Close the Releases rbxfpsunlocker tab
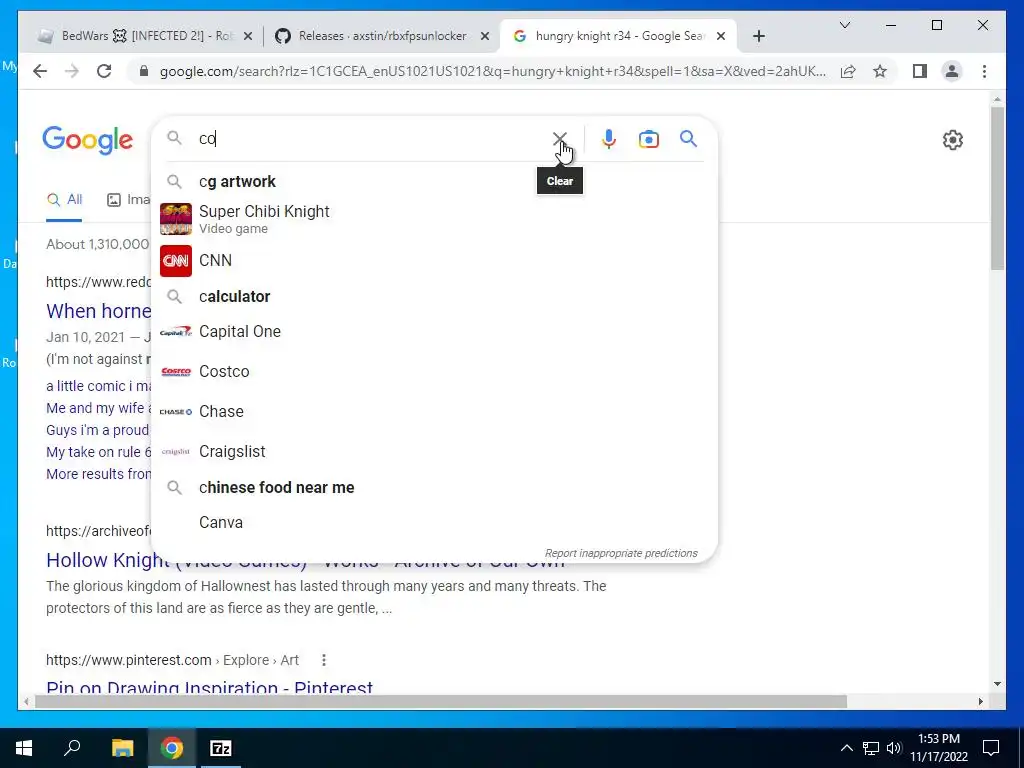The width and height of the screenshot is (1024, 768). (x=485, y=36)
